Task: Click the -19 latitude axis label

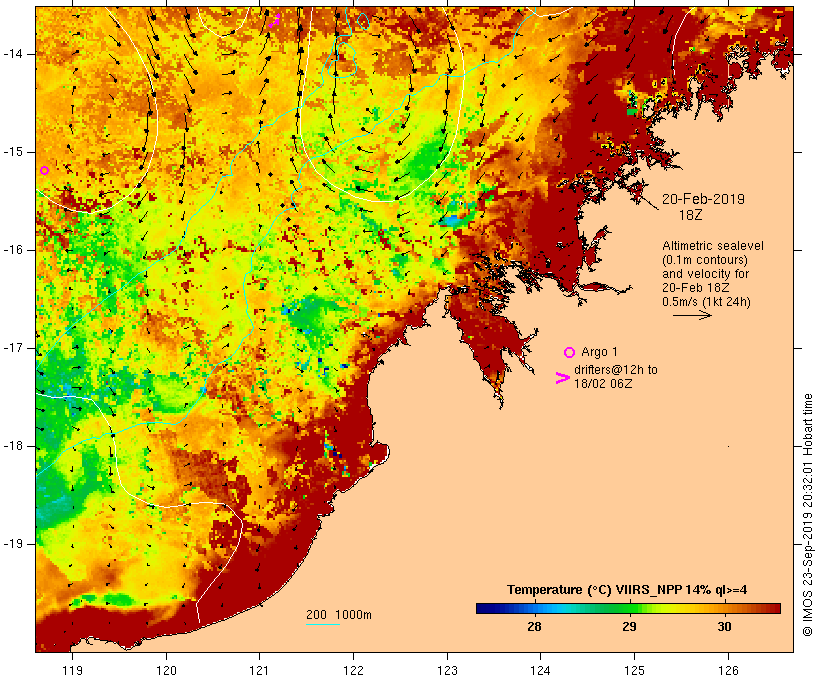Action: 13,544
